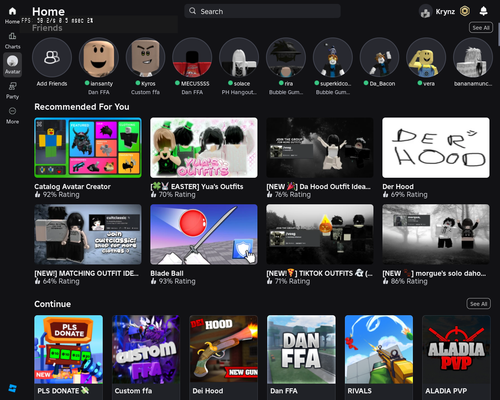Click the Recommended For You heading

coord(82,107)
